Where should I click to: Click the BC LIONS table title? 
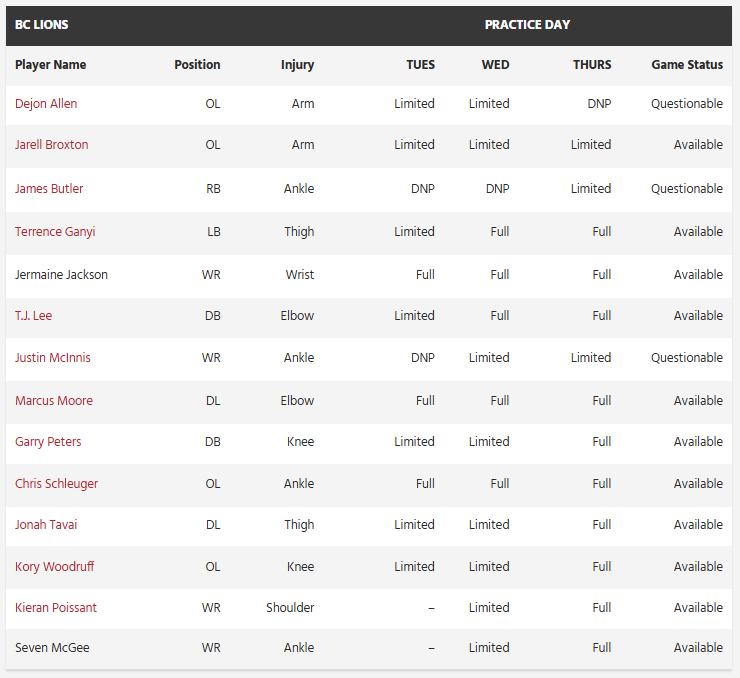point(42,25)
